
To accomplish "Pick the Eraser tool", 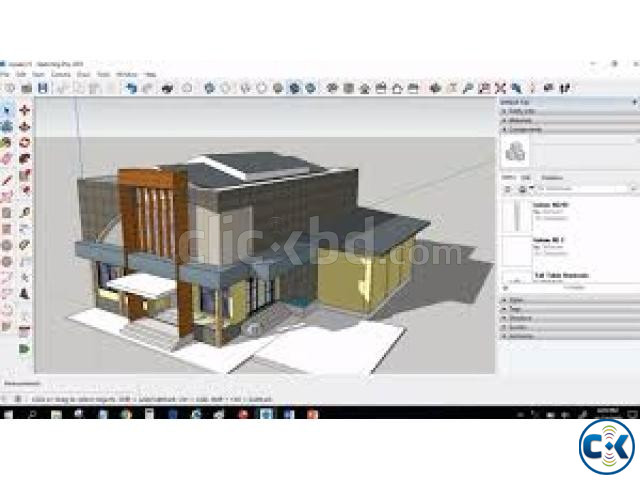I will pyautogui.click(x=6, y=156).
